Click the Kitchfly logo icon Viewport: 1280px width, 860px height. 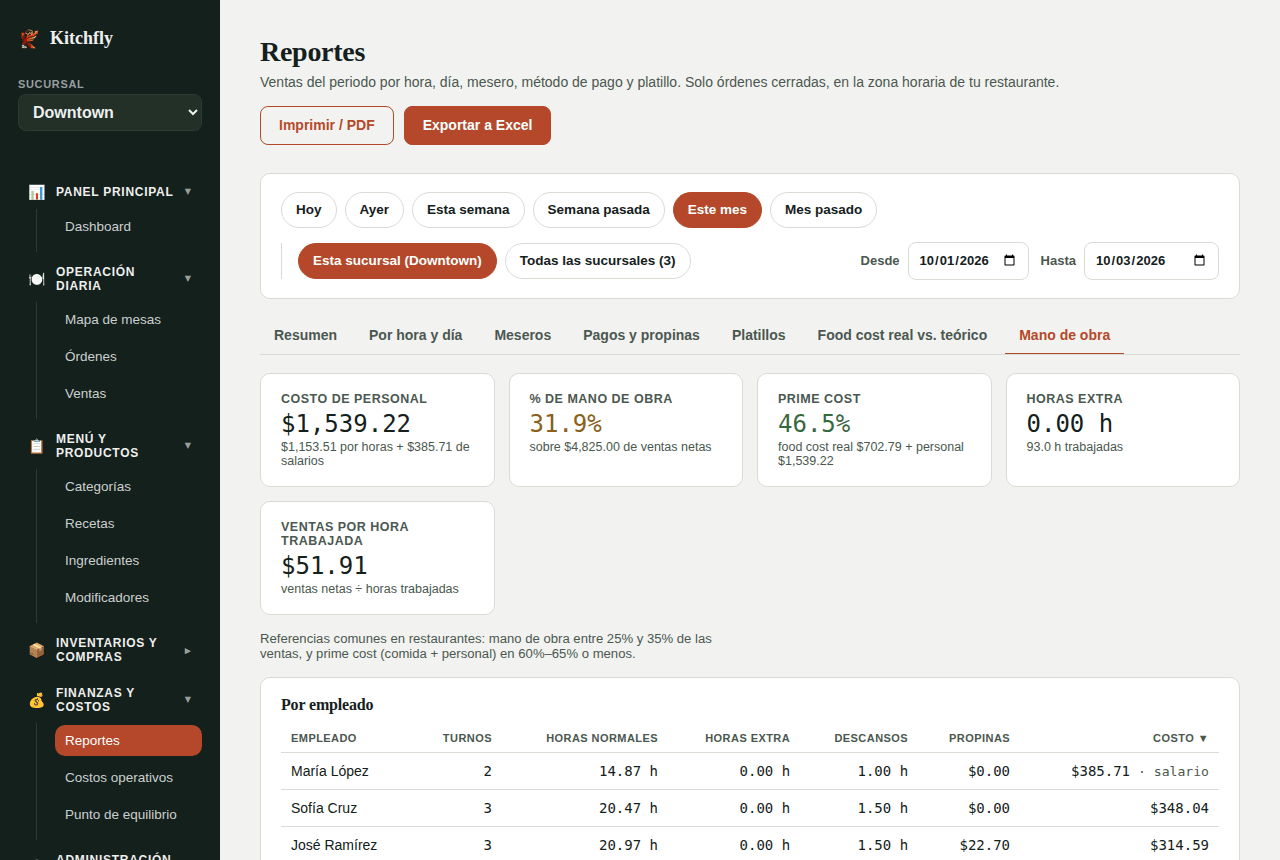(30, 38)
